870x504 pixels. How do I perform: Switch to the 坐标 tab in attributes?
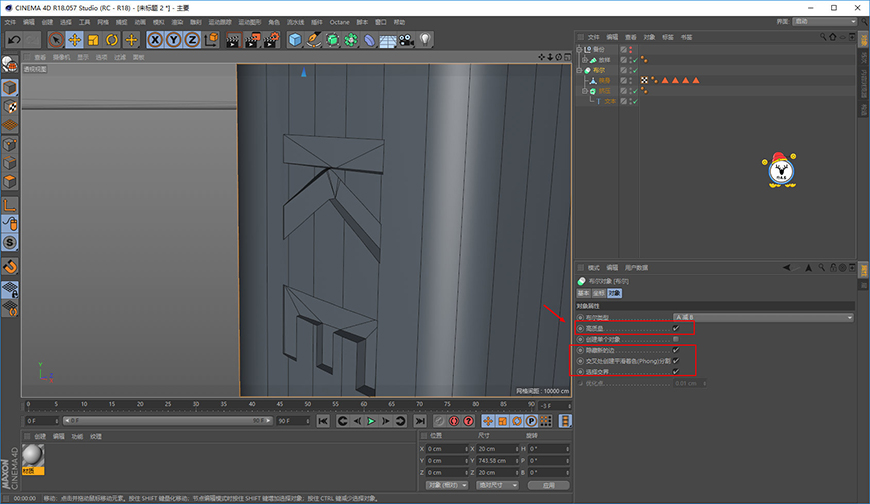pyautogui.click(x=598, y=293)
